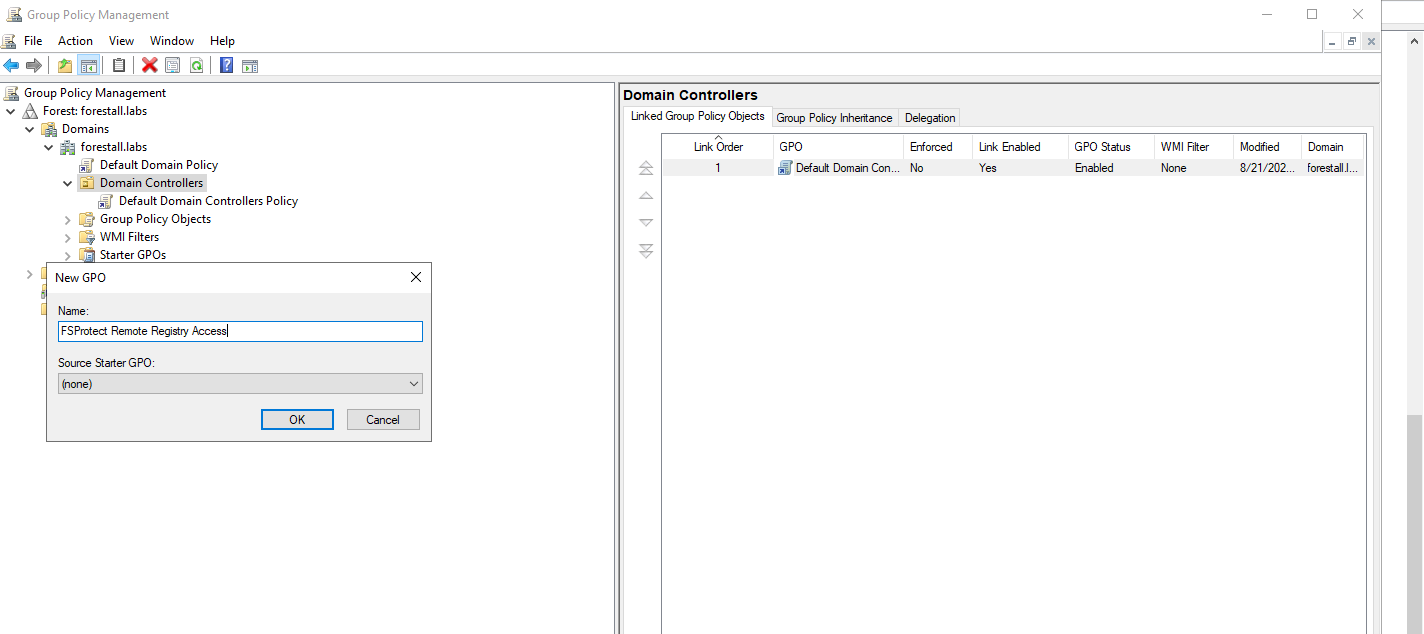This screenshot has height=634, width=1424.
Task: Click the green Refresh toolbar icon
Action: click(x=196, y=66)
